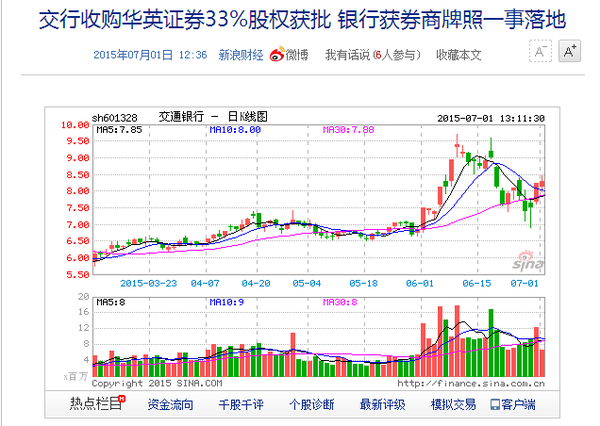Open the 模拟交易 tab
Screen dimensions: 600x426
click(453, 404)
